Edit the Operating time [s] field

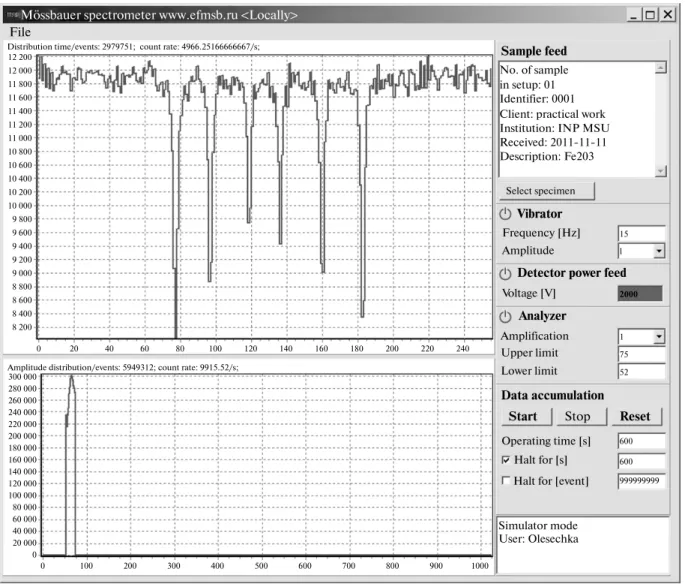pyautogui.click(x=641, y=441)
